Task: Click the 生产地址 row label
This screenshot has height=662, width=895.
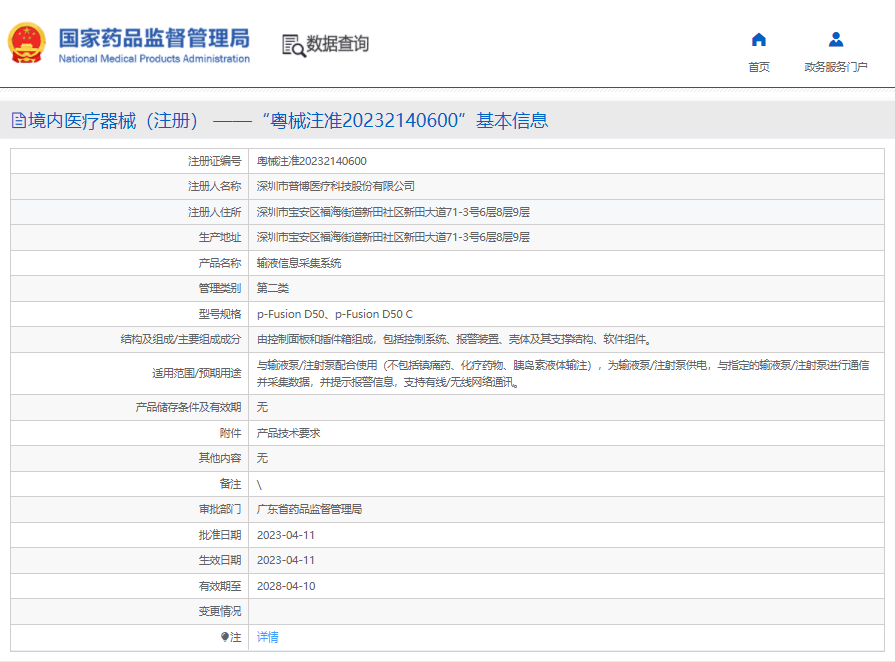Action: [x=220, y=237]
